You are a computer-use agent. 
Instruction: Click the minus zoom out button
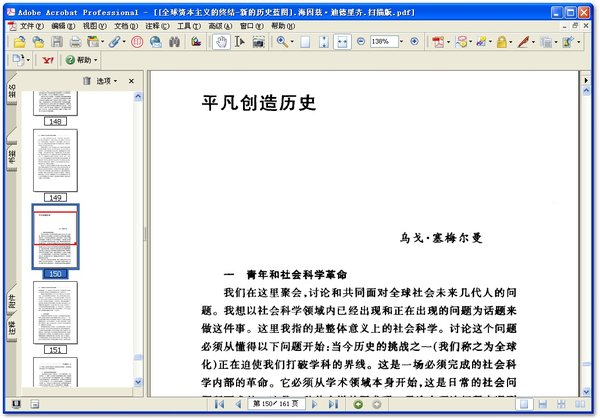pyautogui.click(x=360, y=41)
